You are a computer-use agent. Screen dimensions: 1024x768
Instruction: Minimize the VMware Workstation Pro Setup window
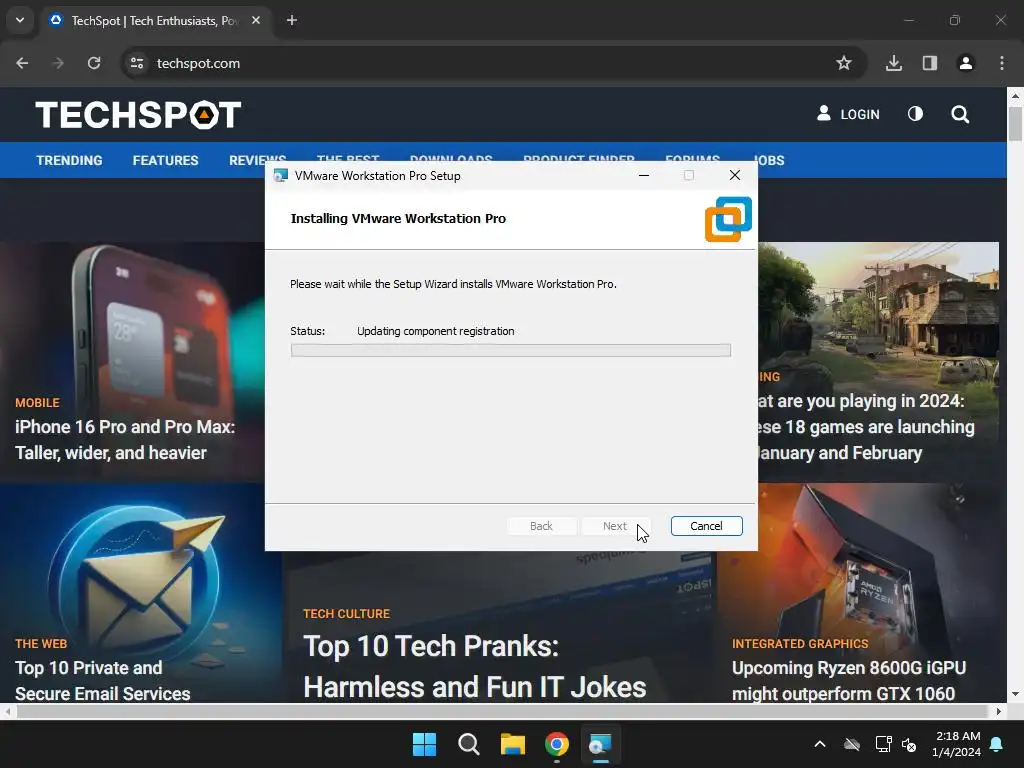[644, 175]
